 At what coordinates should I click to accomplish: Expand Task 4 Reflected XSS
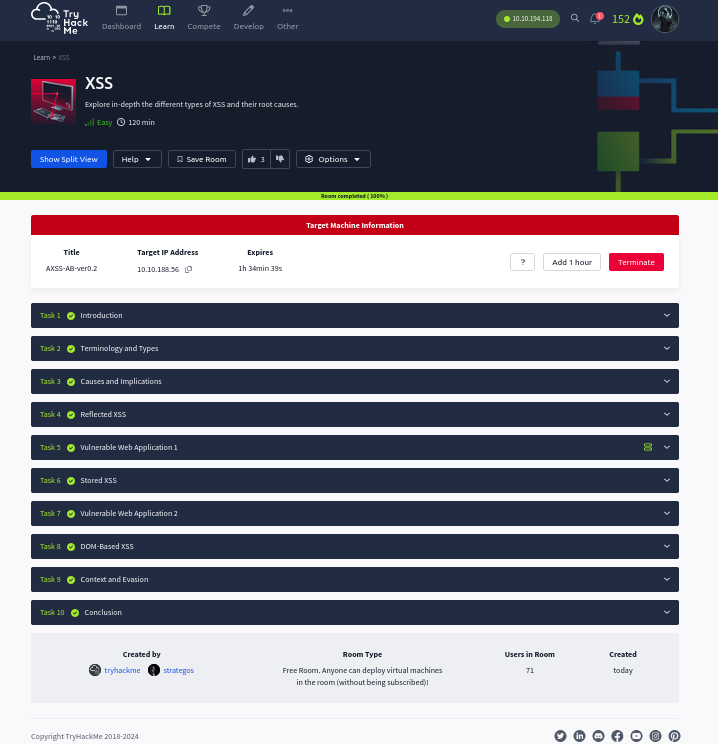355,415
